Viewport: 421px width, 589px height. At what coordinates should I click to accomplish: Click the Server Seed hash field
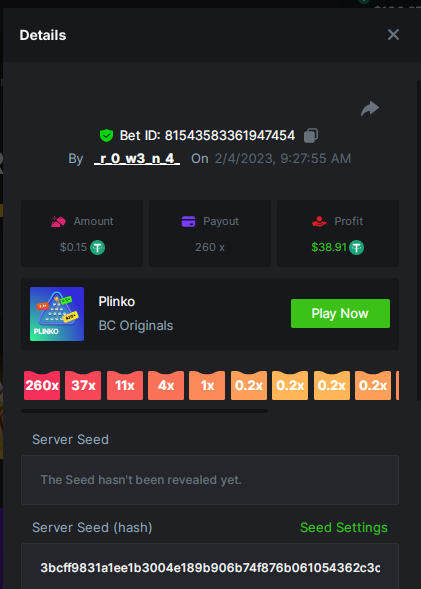tap(210, 566)
